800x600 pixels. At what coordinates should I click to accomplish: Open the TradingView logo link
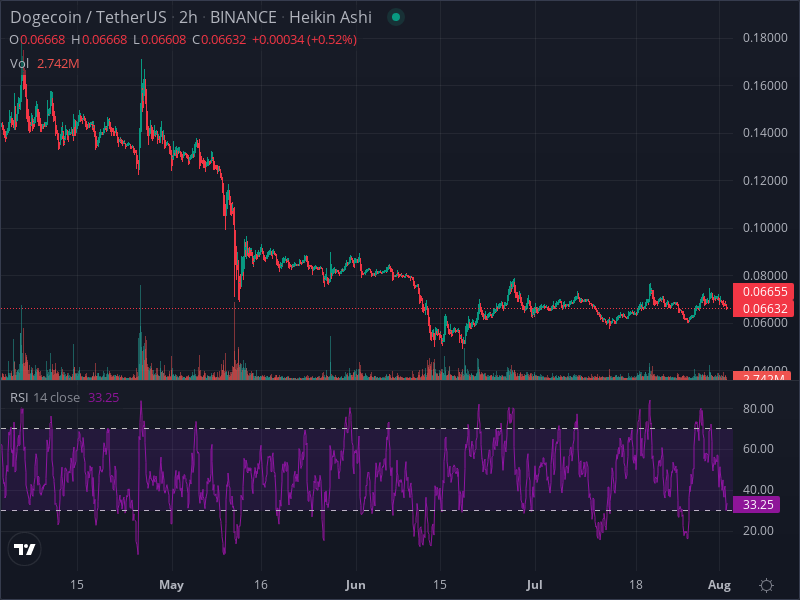[x=24, y=549]
